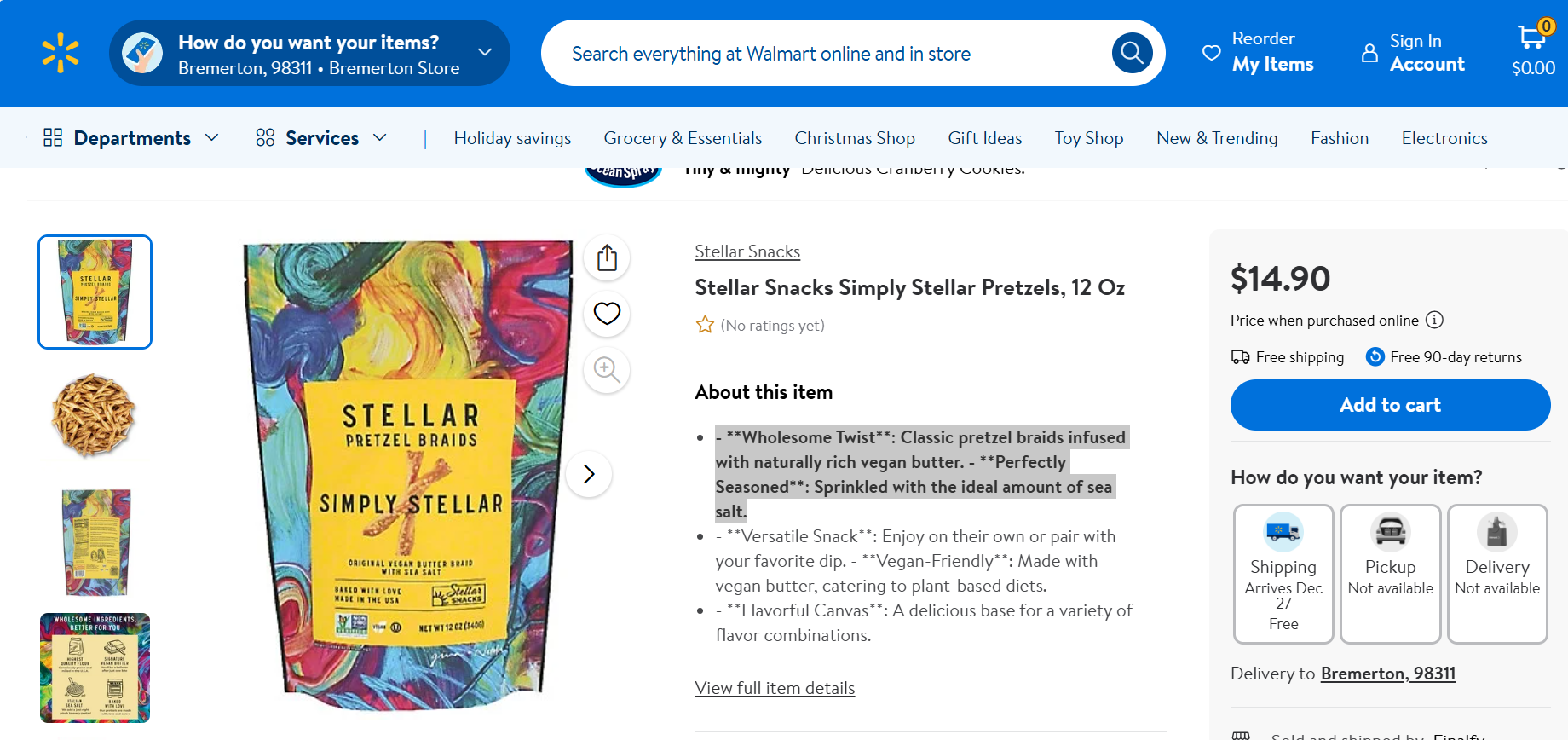Click Add to cart button
Viewport: 1568px width, 740px height.
(x=1390, y=405)
